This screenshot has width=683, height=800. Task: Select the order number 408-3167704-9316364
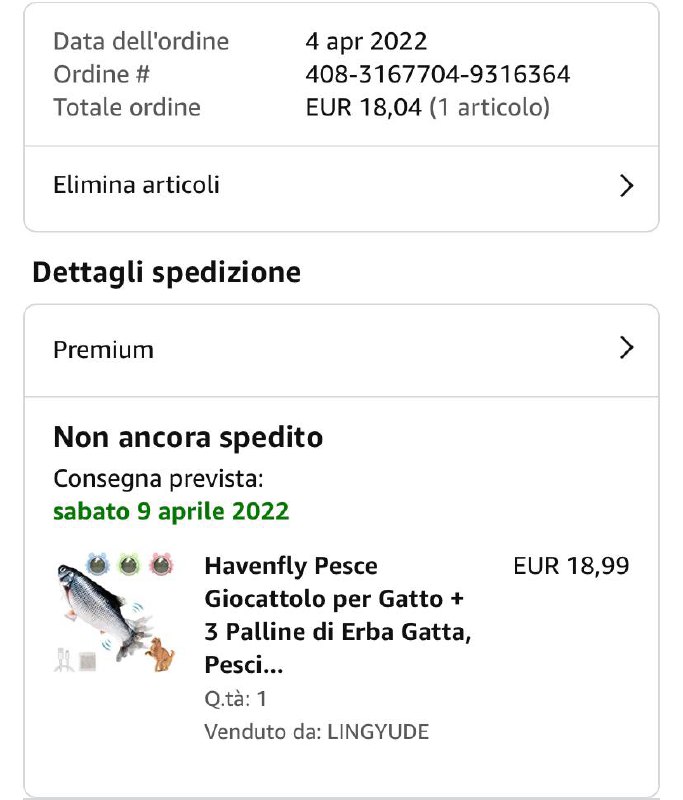click(438, 74)
